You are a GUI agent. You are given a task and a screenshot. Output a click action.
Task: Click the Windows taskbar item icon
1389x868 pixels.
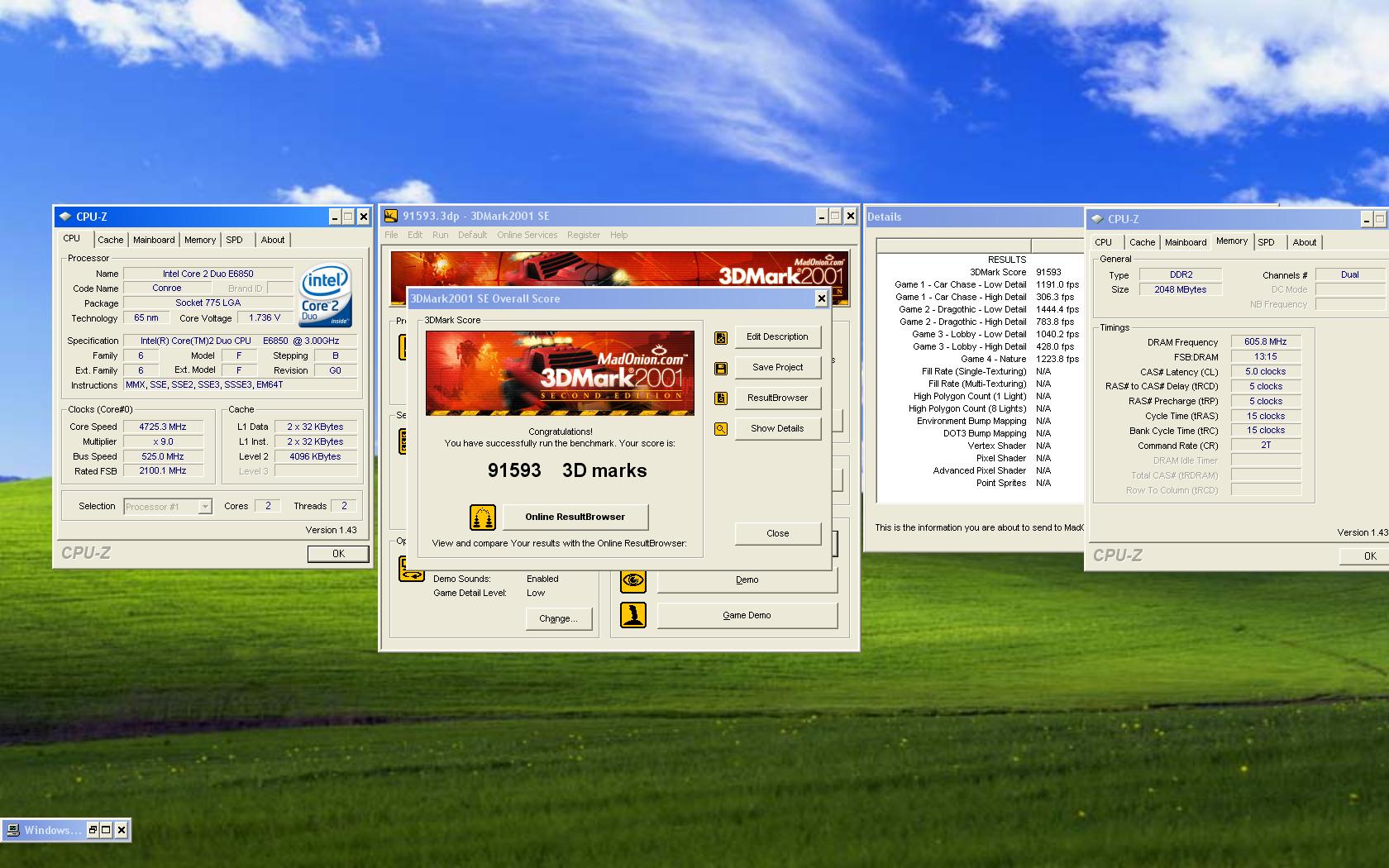tap(13, 830)
